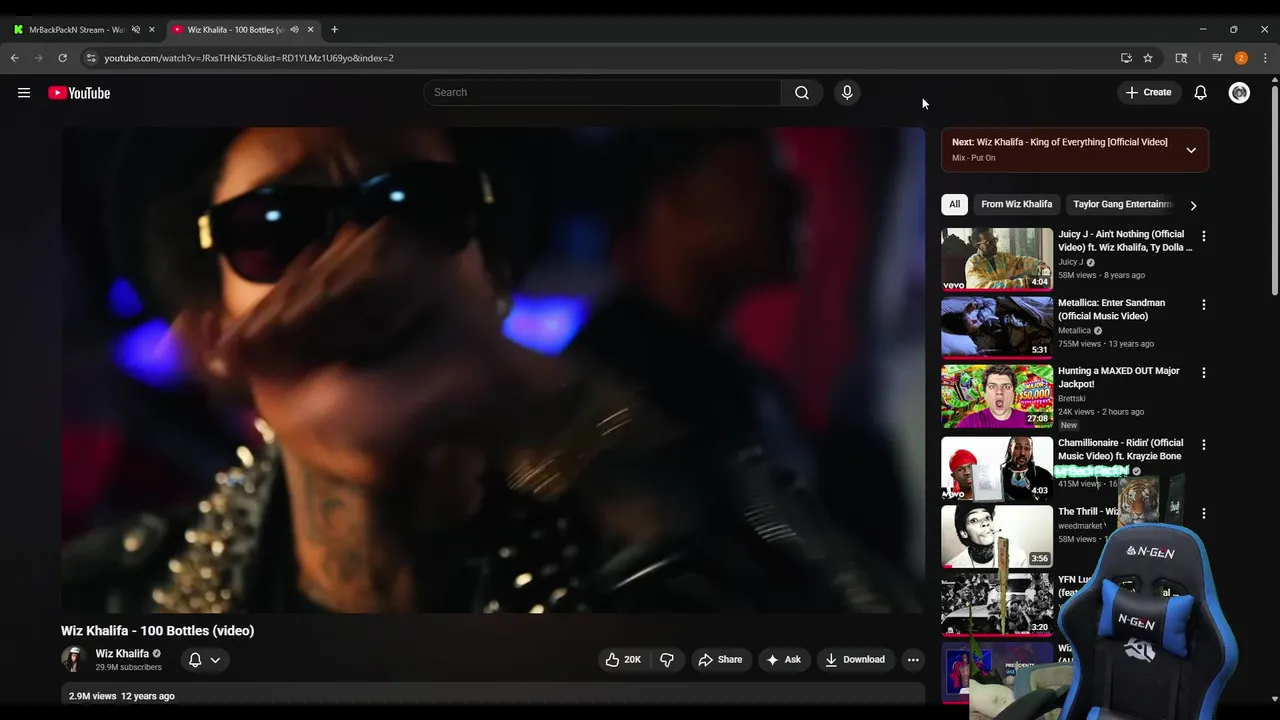Open the Wiz Khalifa channel name link
This screenshot has height=720, width=1280.
click(x=122, y=653)
